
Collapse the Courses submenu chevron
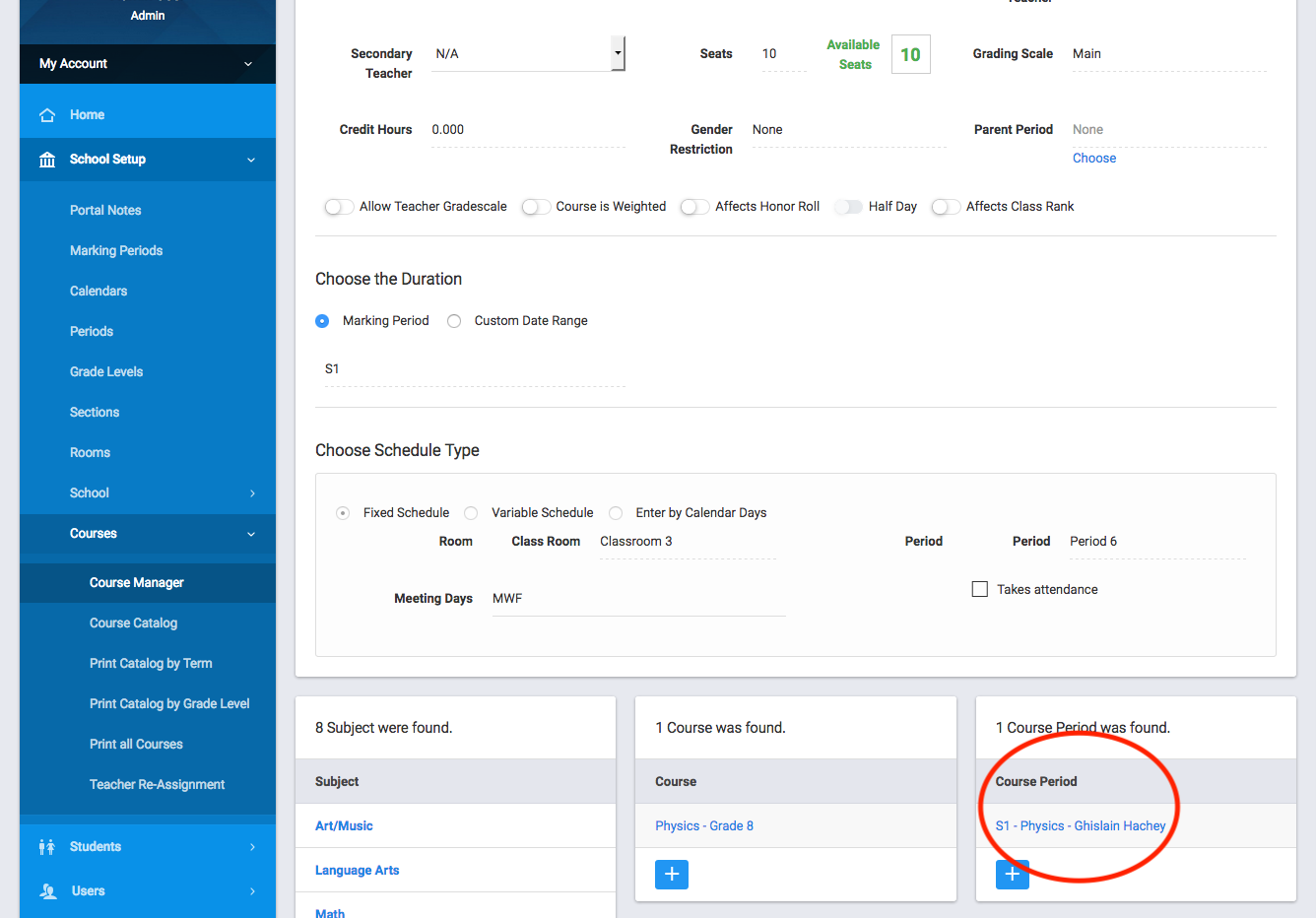251,534
